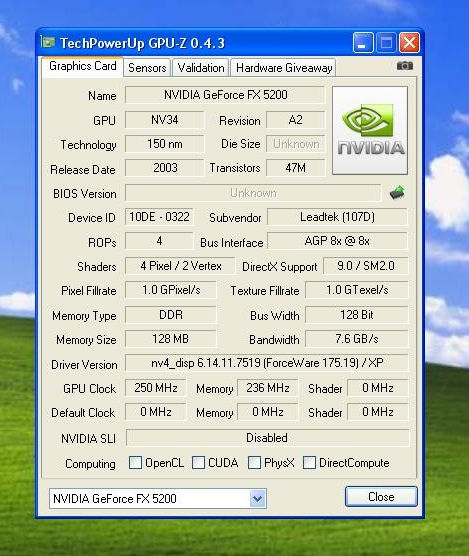Click the Default Clock row Shader value
The height and width of the screenshot is (556, 469).
click(x=378, y=412)
